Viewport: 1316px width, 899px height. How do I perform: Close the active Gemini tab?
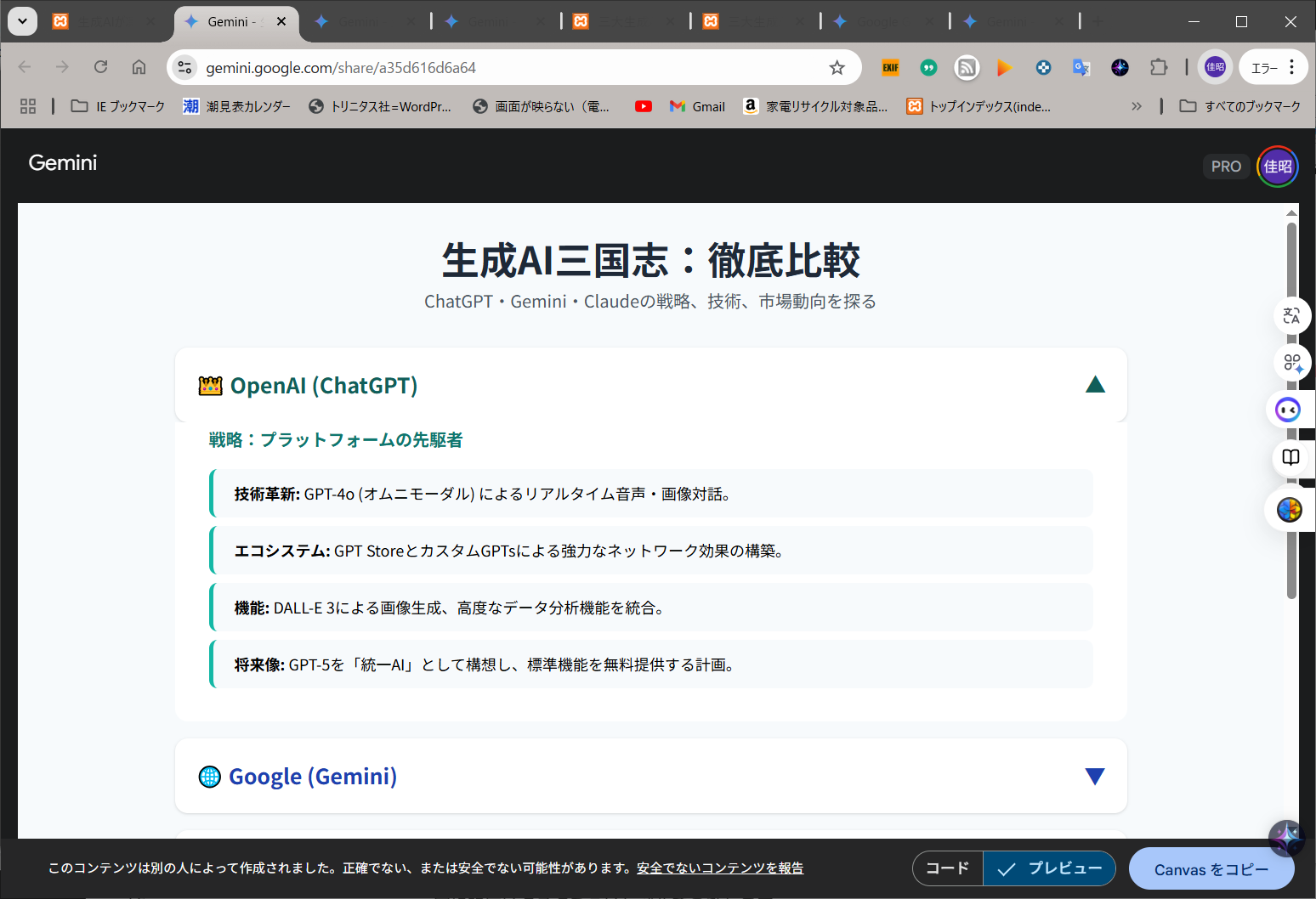click(281, 22)
